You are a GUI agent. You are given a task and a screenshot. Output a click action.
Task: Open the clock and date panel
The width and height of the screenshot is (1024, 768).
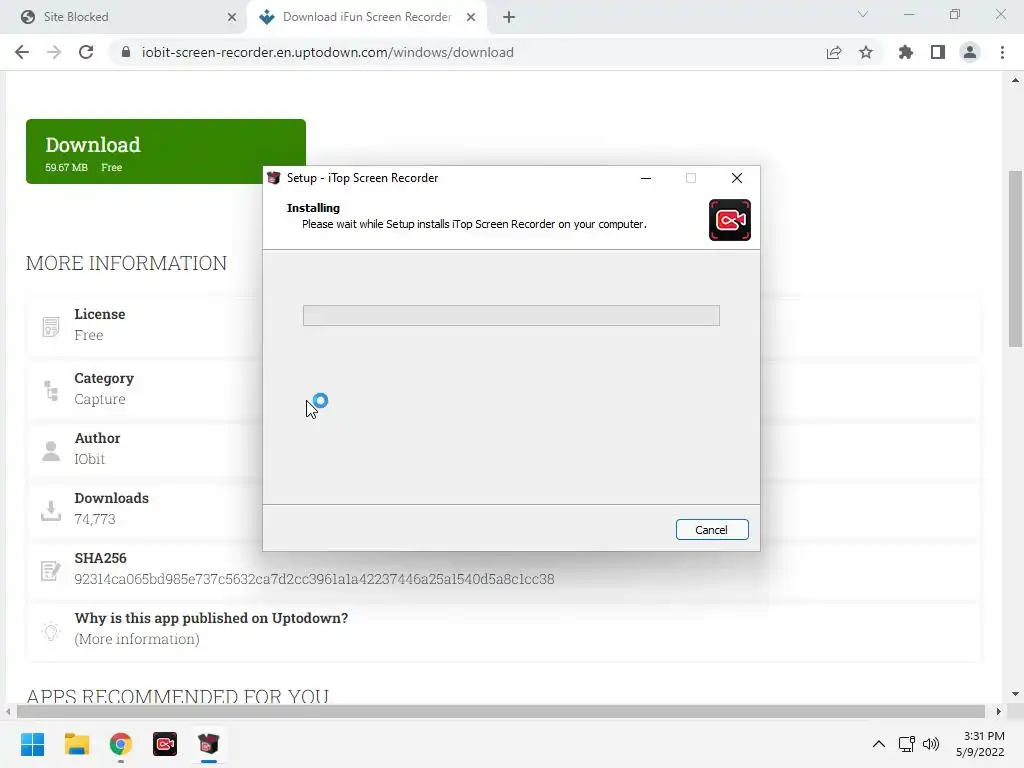coord(980,744)
